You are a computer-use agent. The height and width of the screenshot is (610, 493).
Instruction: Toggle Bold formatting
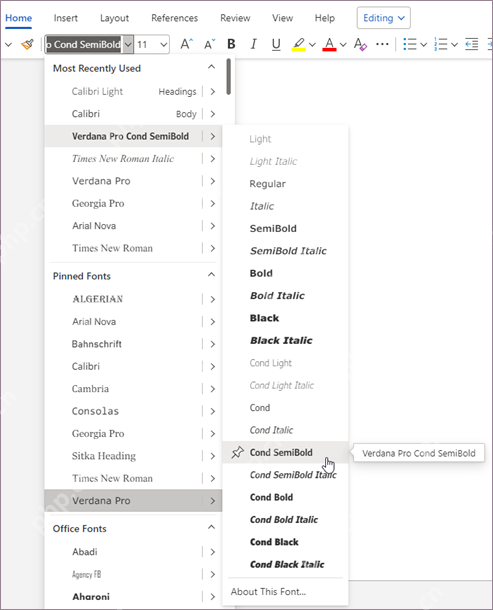pos(231,44)
